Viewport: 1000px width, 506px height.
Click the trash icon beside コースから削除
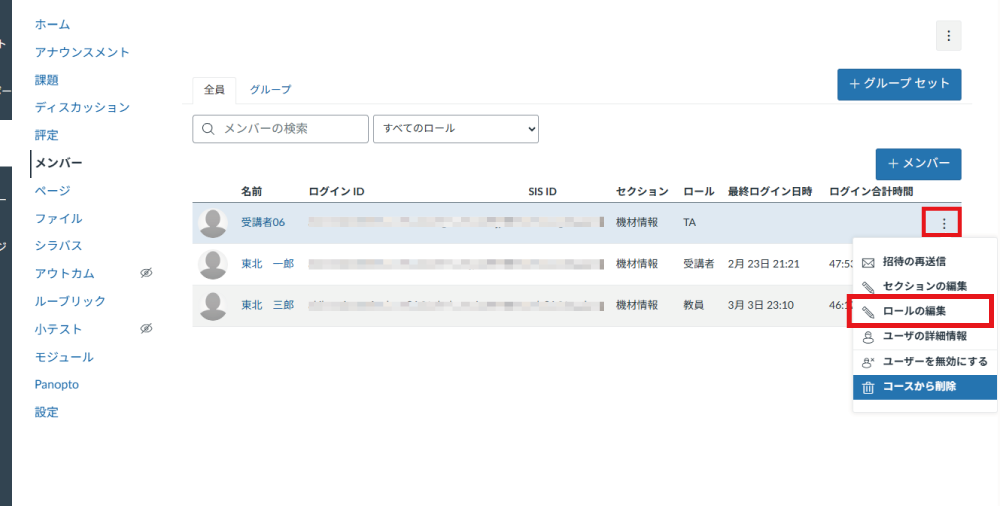868,387
